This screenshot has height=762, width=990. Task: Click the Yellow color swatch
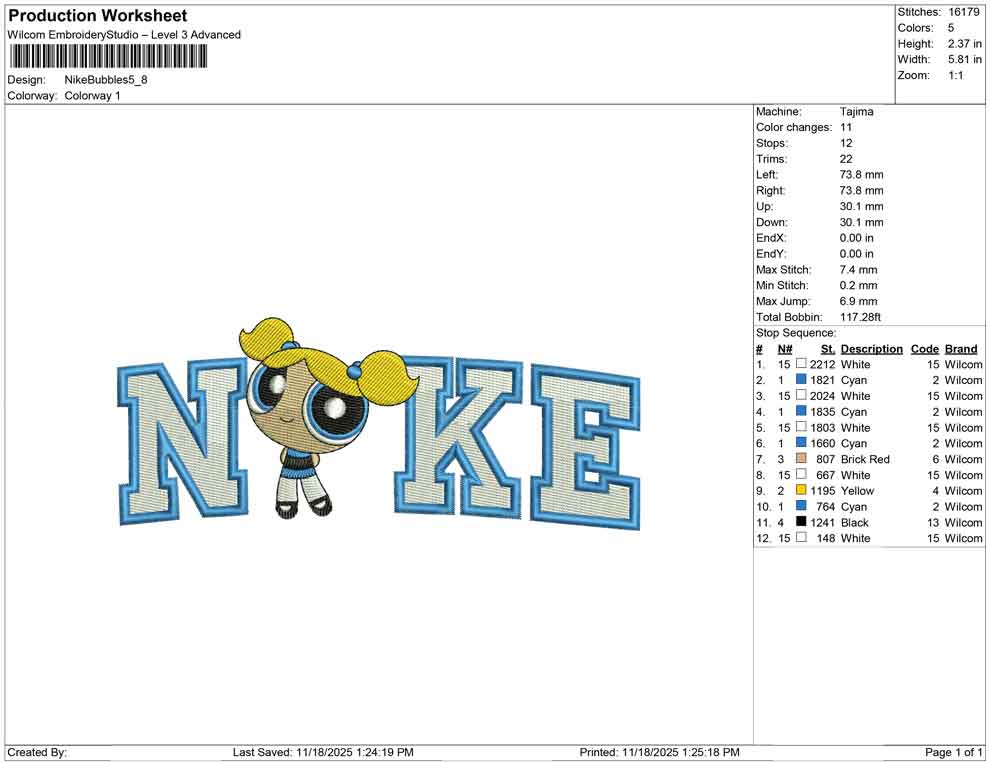(x=801, y=490)
